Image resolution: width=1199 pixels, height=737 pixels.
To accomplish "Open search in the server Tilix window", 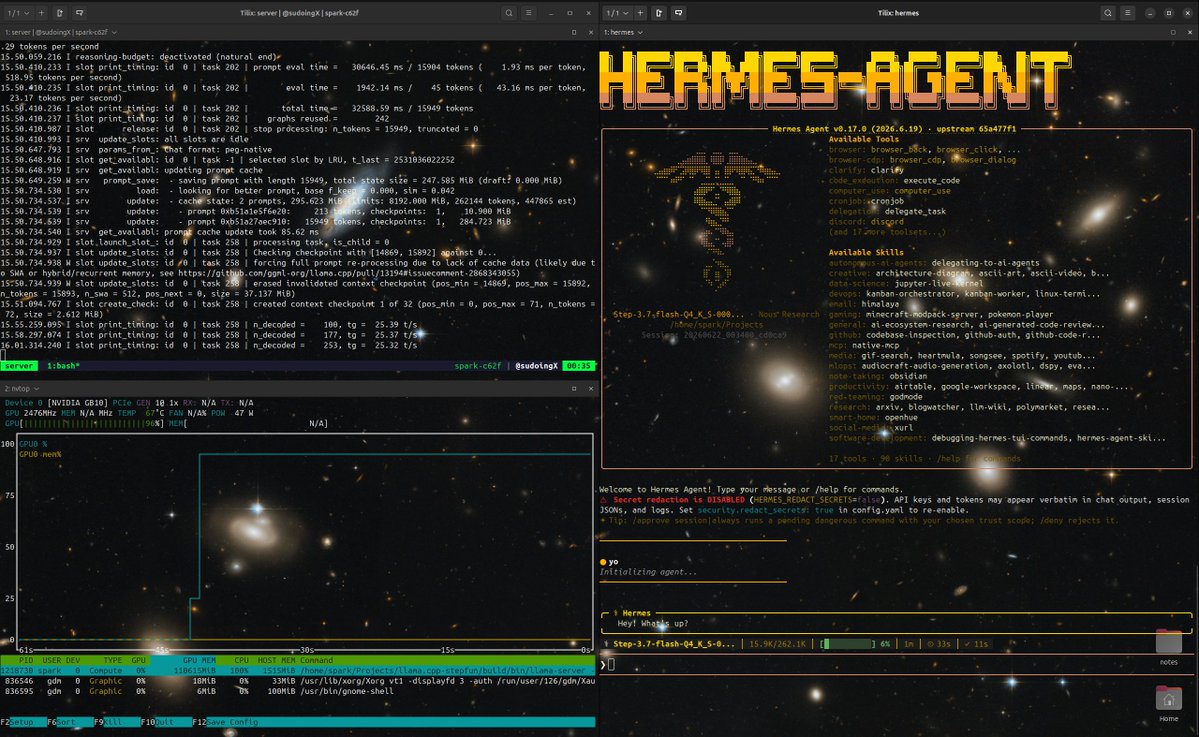I will [509, 13].
